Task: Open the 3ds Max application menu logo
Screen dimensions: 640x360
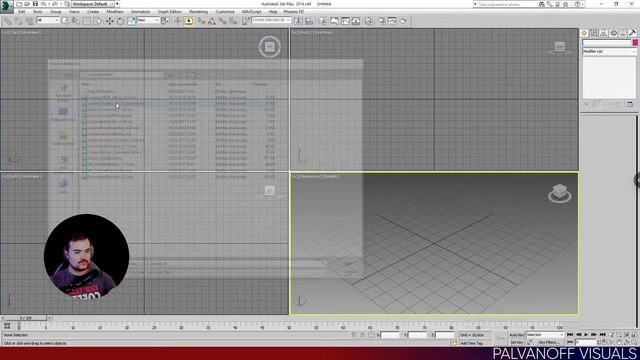Action: (x=7, y=7)
